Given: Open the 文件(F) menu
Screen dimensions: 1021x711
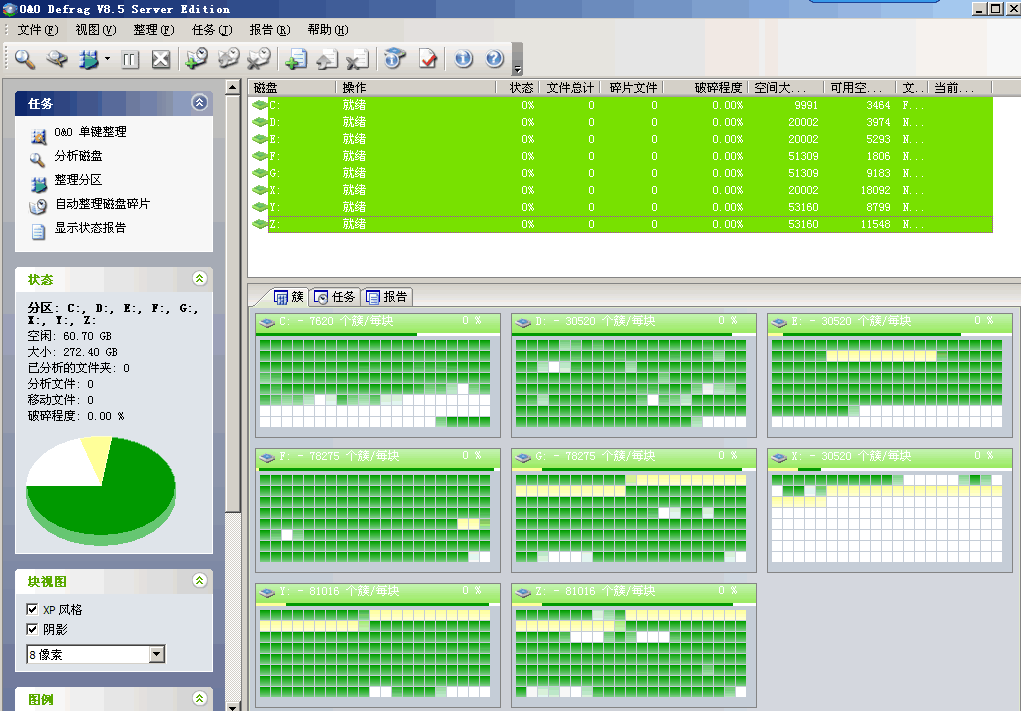Looking at the screenshot, I should point(38,30).
